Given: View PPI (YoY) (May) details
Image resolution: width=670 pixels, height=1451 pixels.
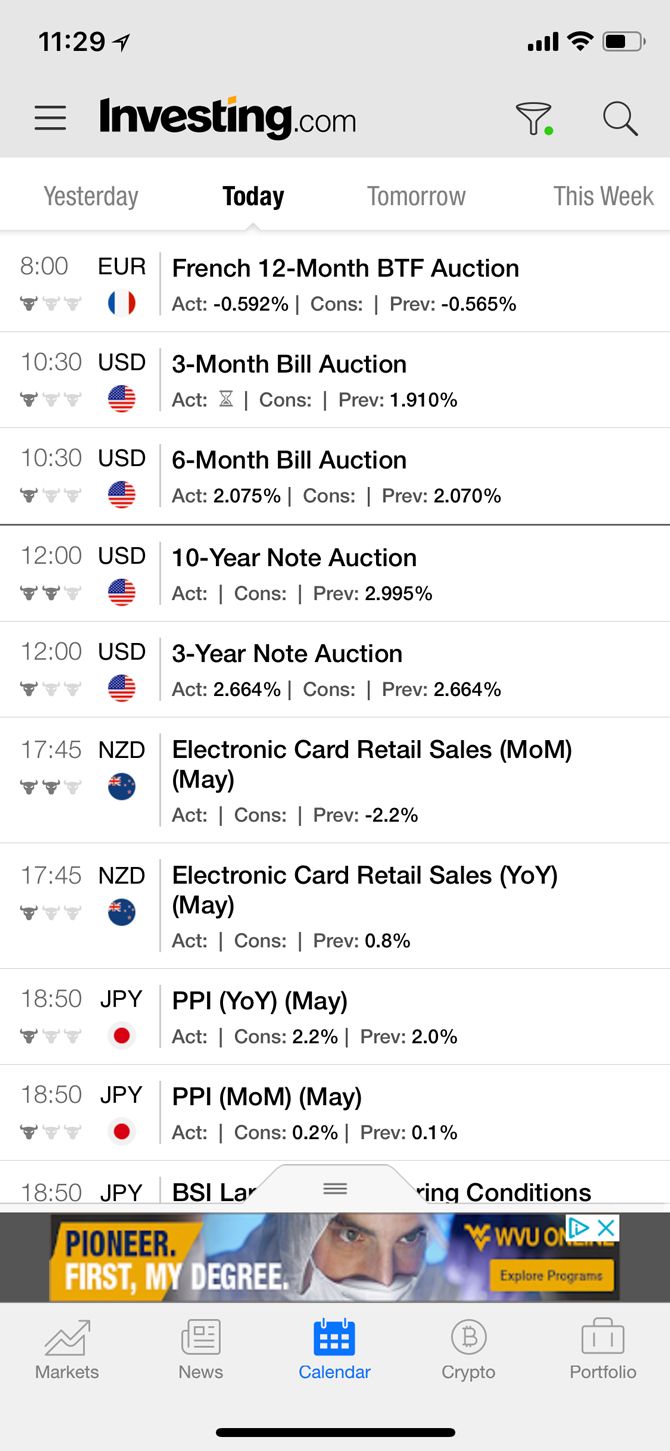Looking at the screenshot, I should click(x=260, y=1001).
